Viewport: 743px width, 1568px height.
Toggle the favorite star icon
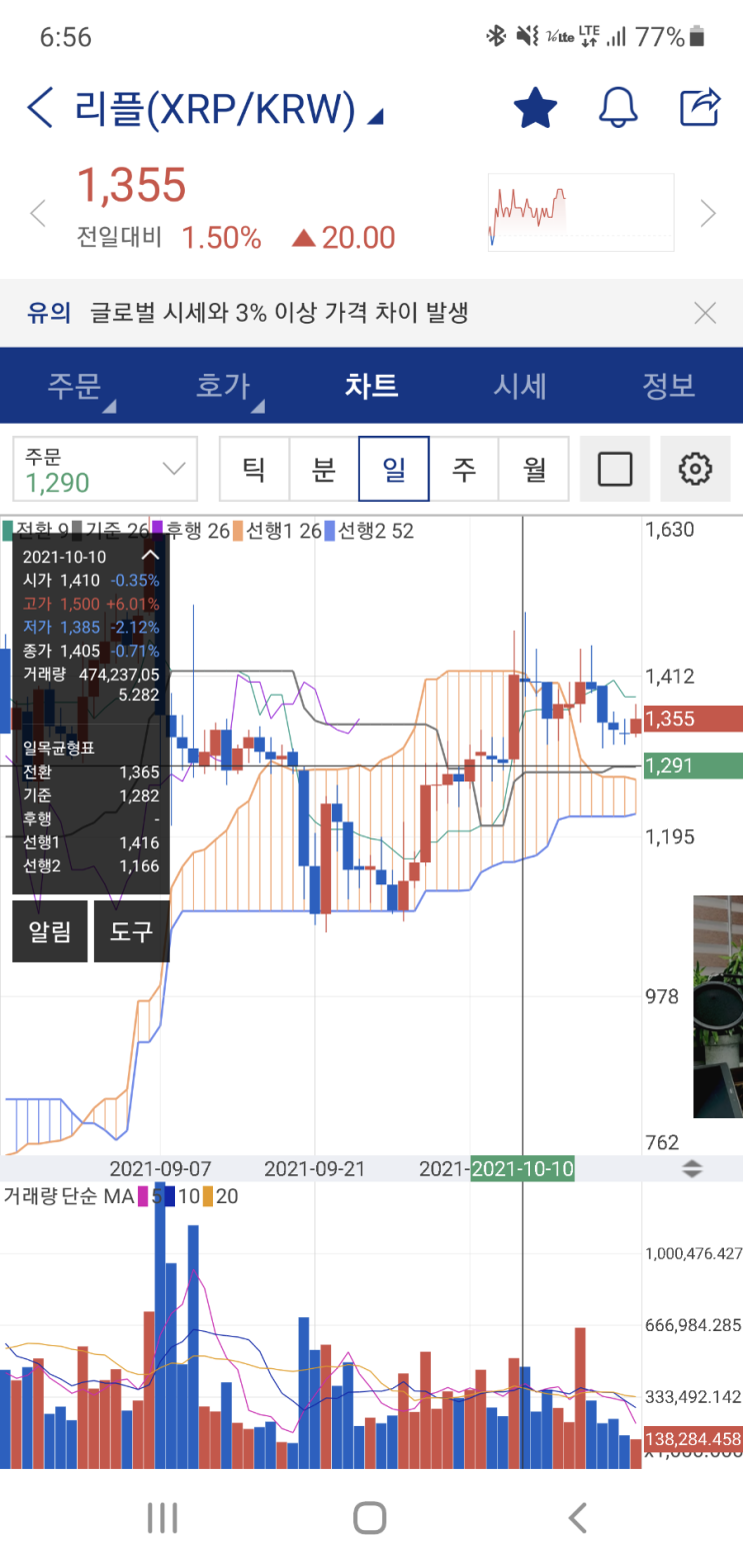[x=535, y=108]
